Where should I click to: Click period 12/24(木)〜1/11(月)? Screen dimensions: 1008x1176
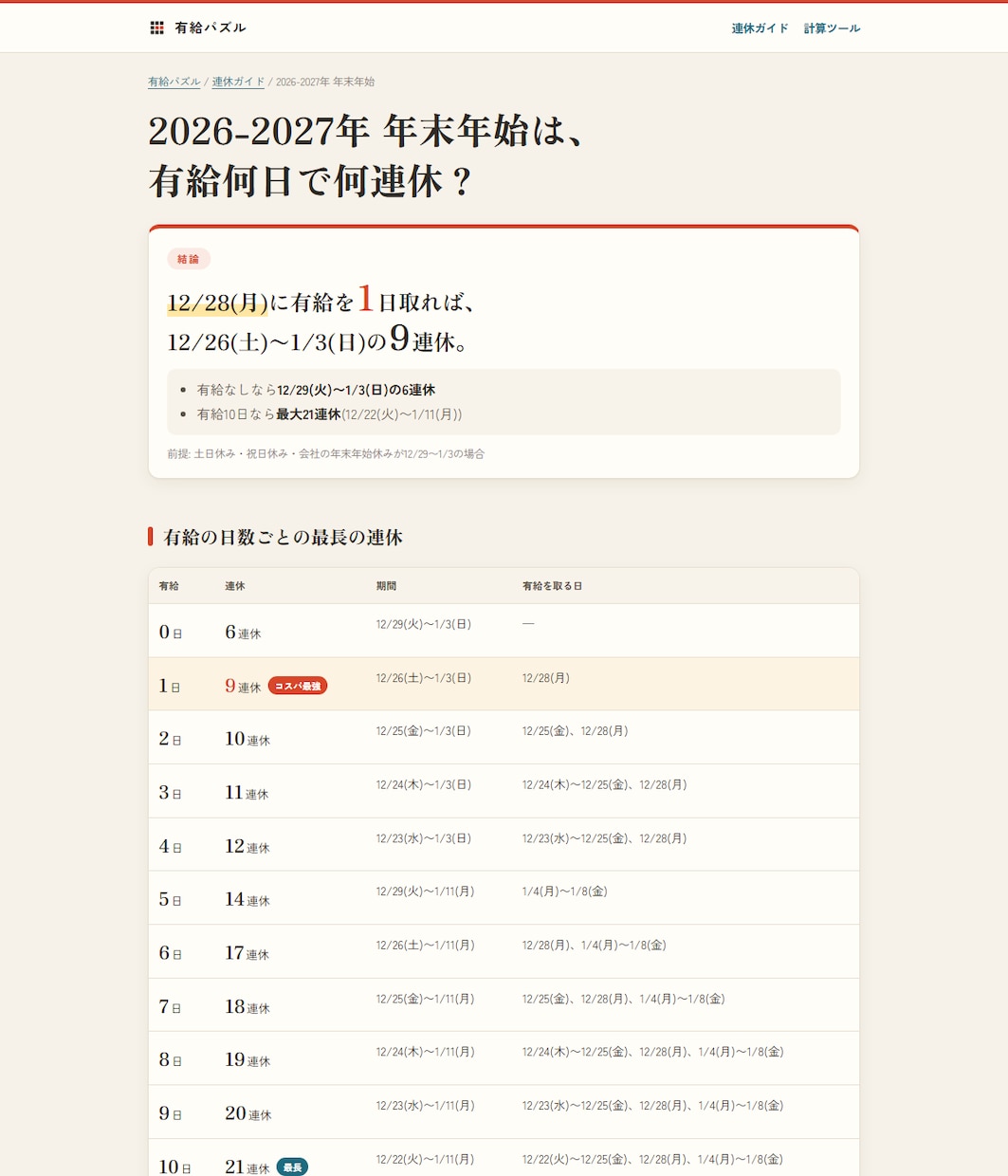point(425,1052)
